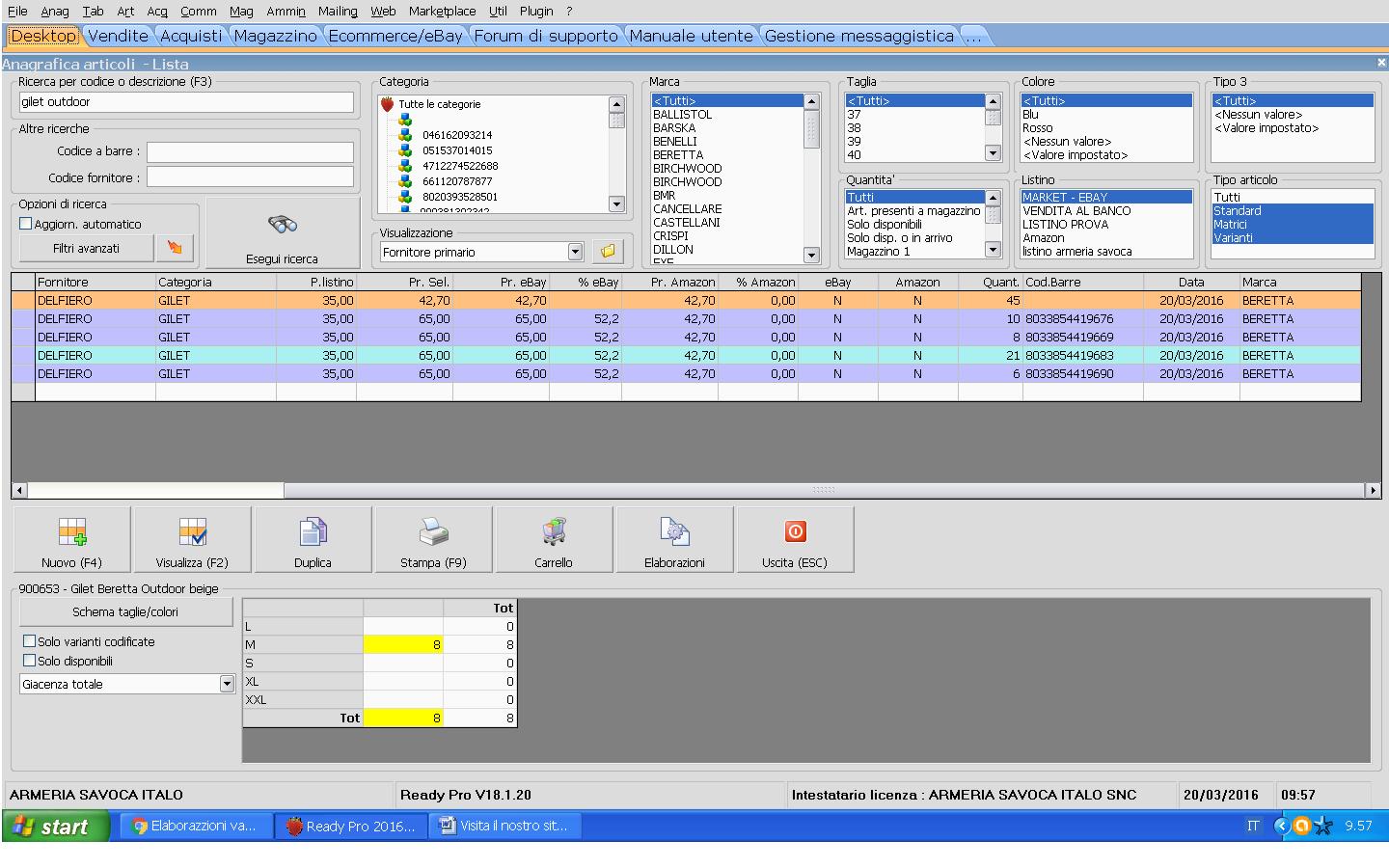Click category icon beside 046162093214
Image resolution: width=1389 pixels, height=868 pixels.
pyautogui.click(x=405, y=135)
